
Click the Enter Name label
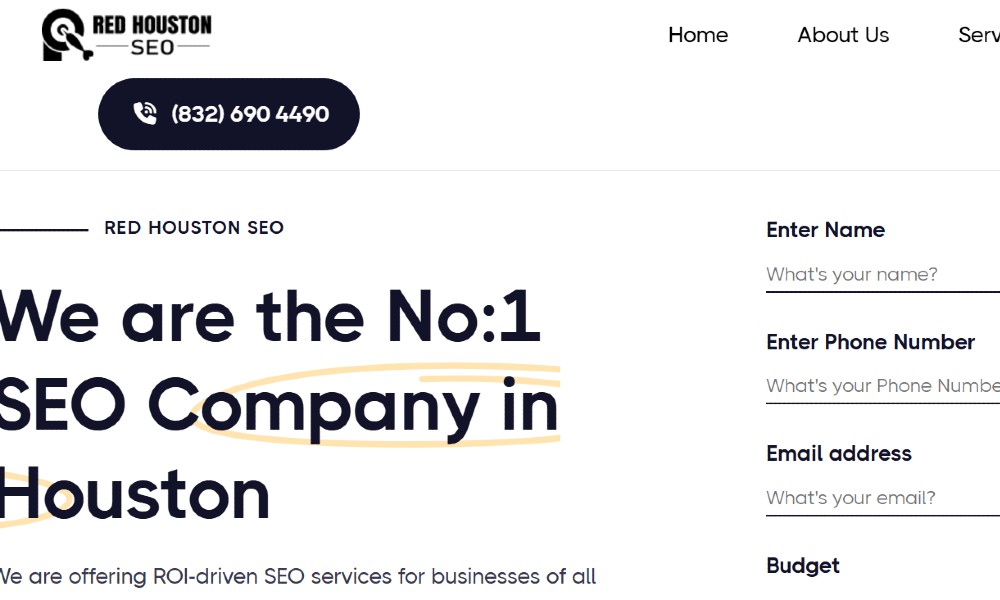pos(825,230)
